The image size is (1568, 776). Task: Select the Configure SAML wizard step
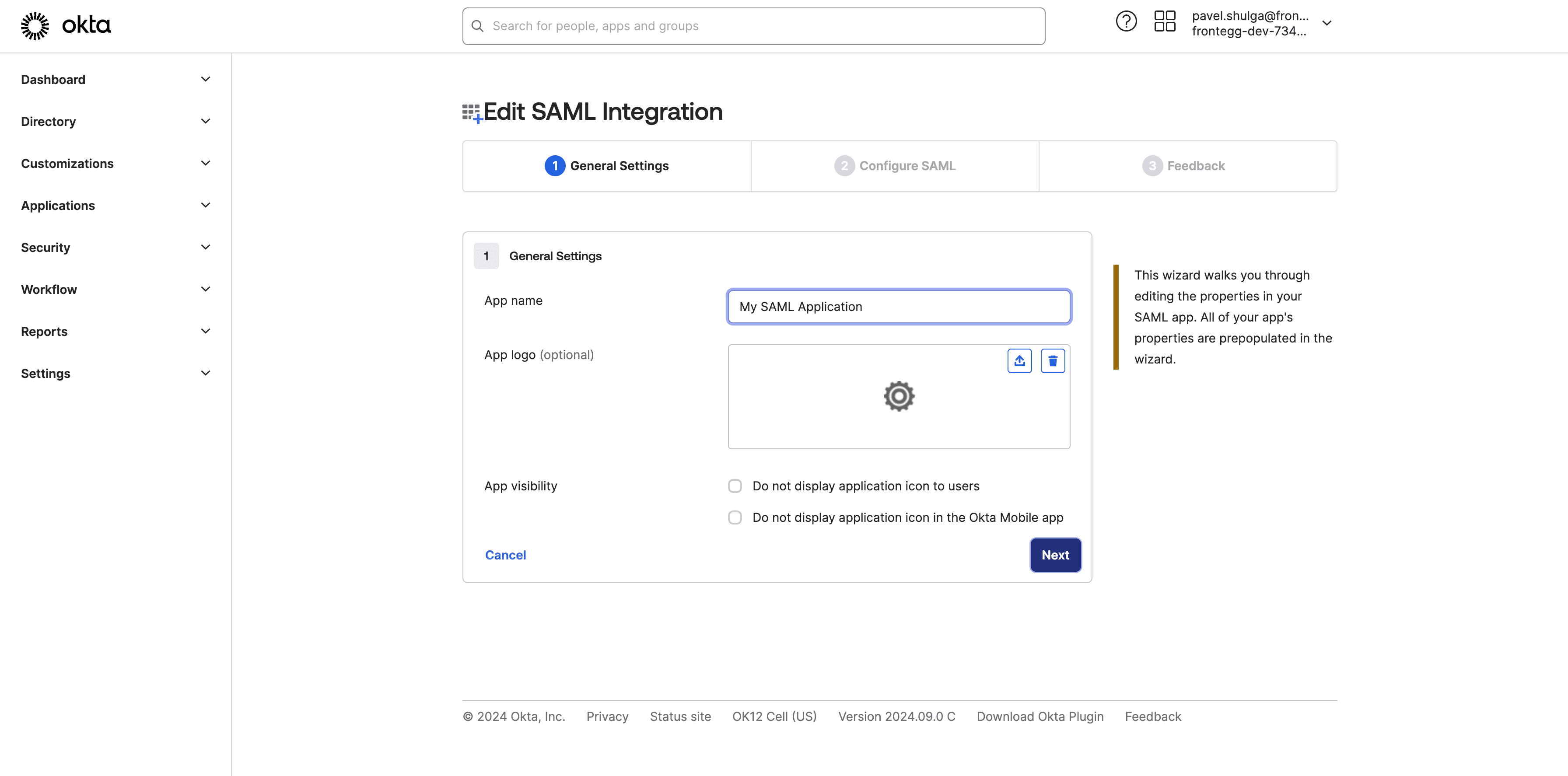[x=895, y=166]
